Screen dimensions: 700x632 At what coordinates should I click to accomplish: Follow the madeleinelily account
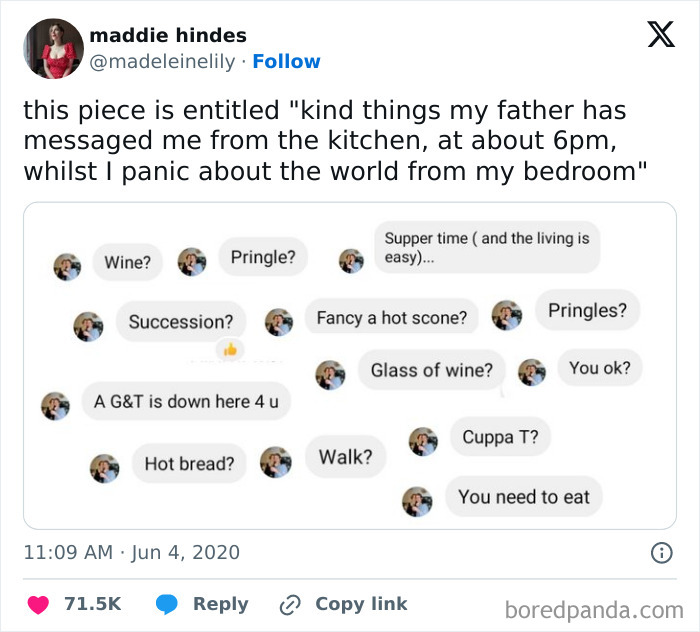(286, 62)
